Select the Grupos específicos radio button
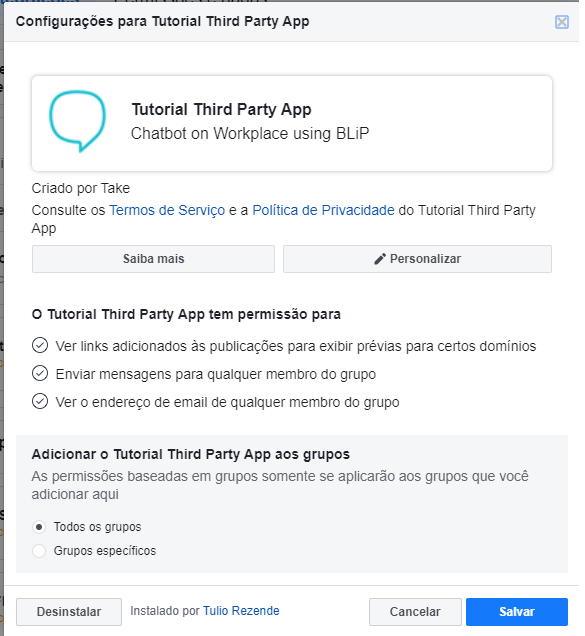 pos(39,551)
